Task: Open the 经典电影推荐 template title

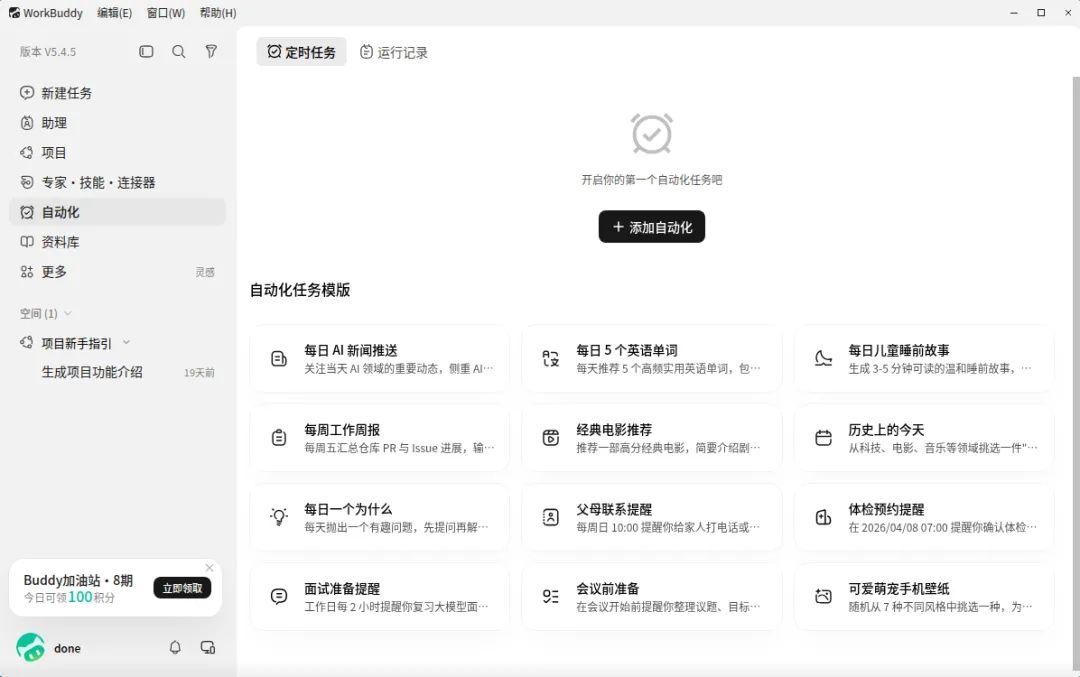Action: [x=614, y=430]
